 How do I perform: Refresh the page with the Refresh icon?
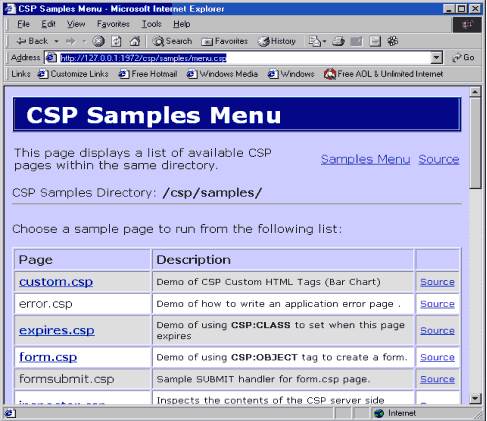pyautogui.click(x=116, y=41)
